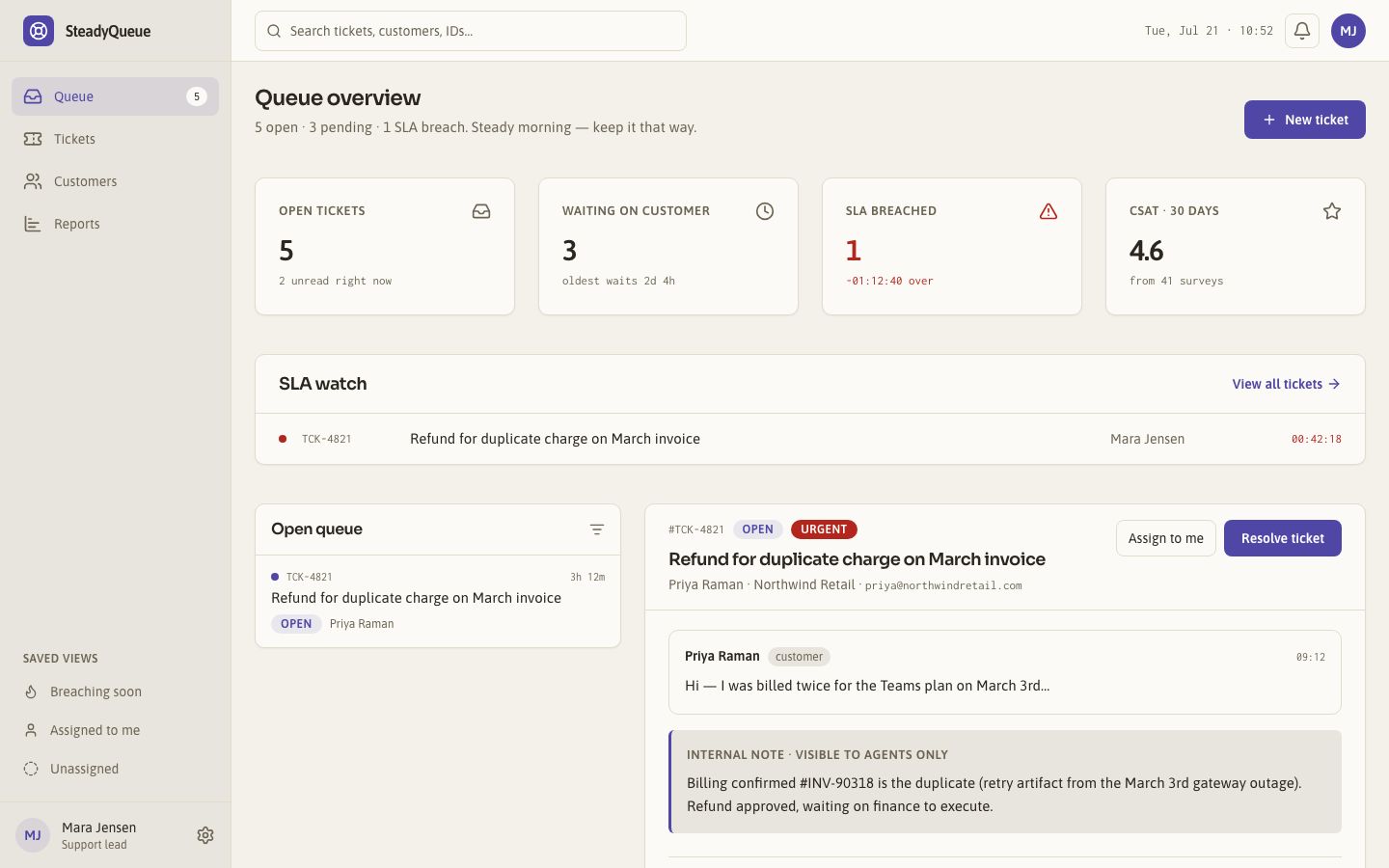Create a New ticket
Image resolution: width=1389 pixels, height=868 pixels.
click(x=1304, y=120)
